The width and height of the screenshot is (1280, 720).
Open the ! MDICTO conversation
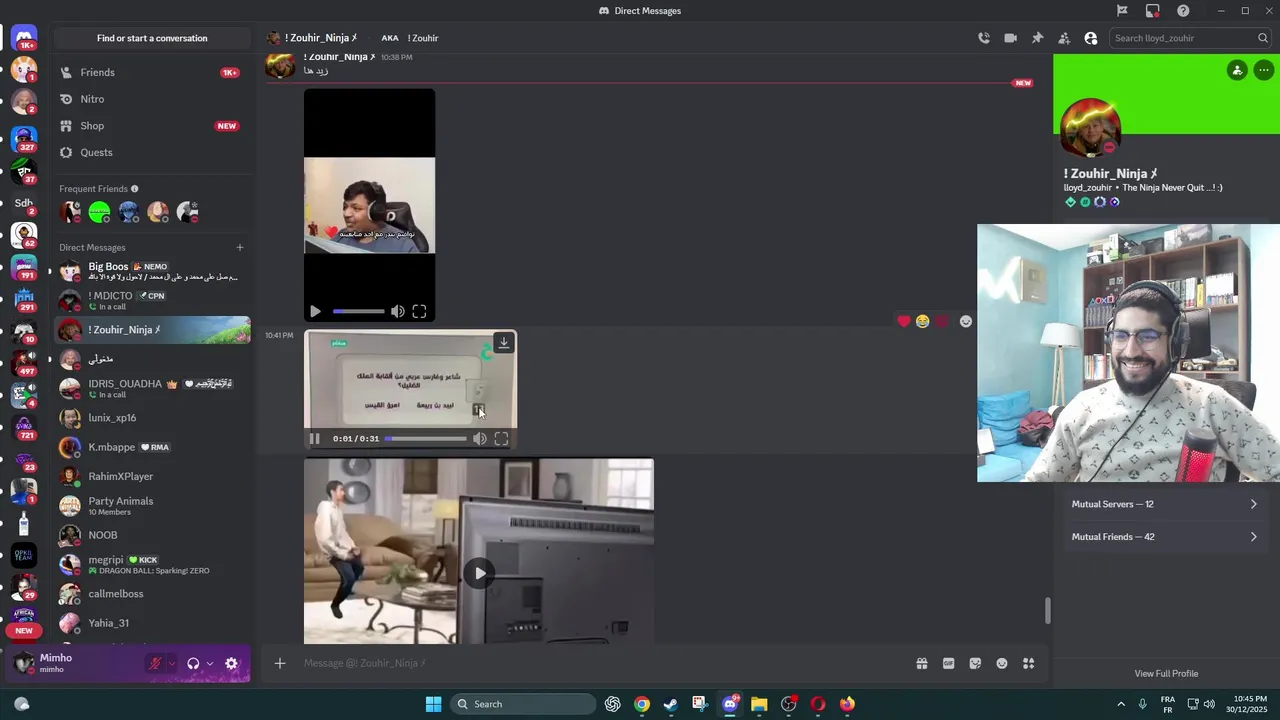point(152,300)
